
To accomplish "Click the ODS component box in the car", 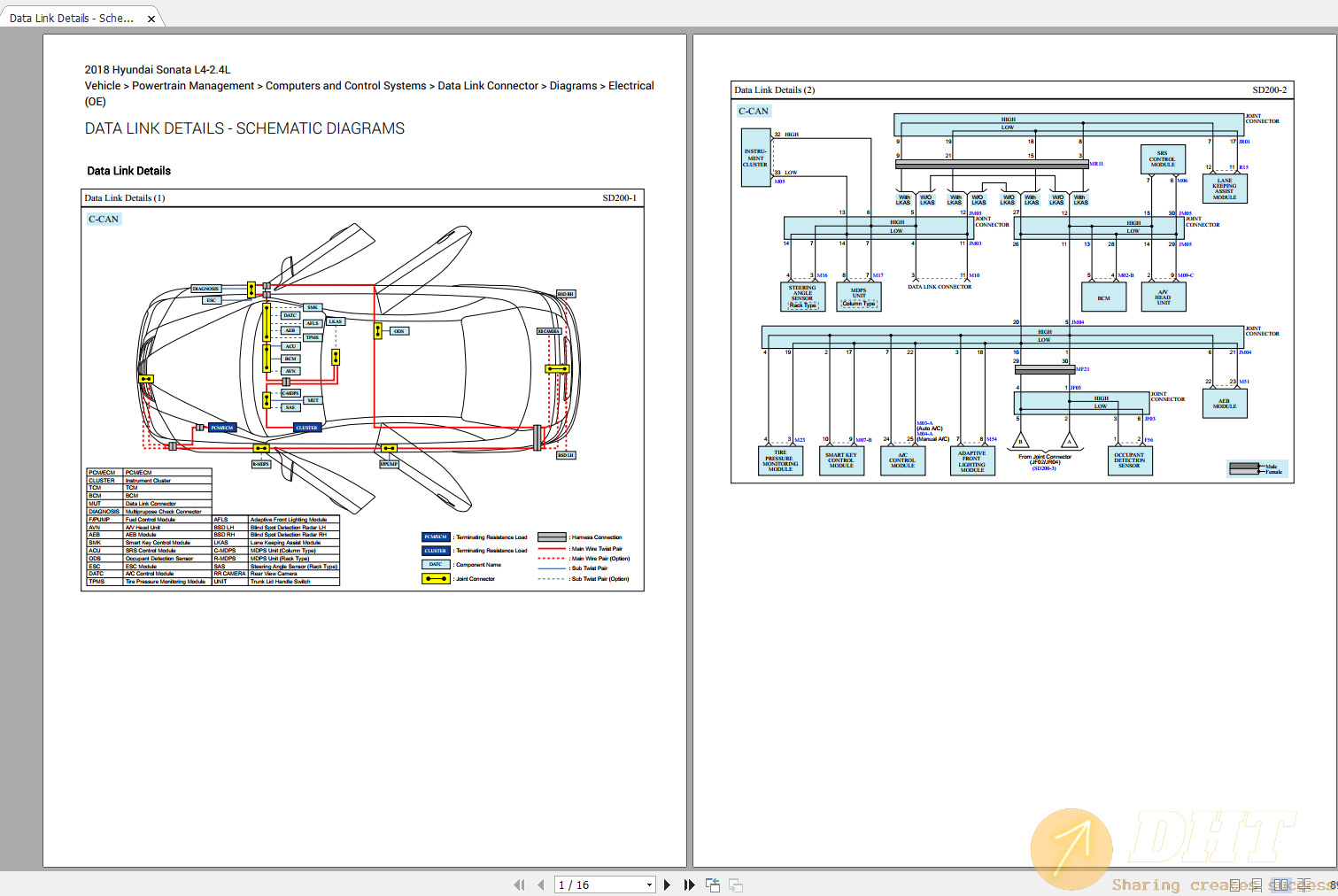I will click(399, 331).
